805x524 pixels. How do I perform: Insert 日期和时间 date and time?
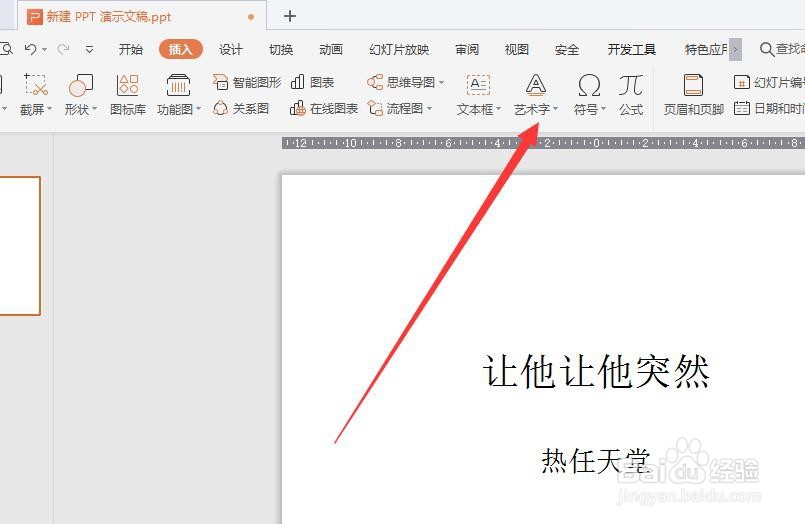(769, 108)
